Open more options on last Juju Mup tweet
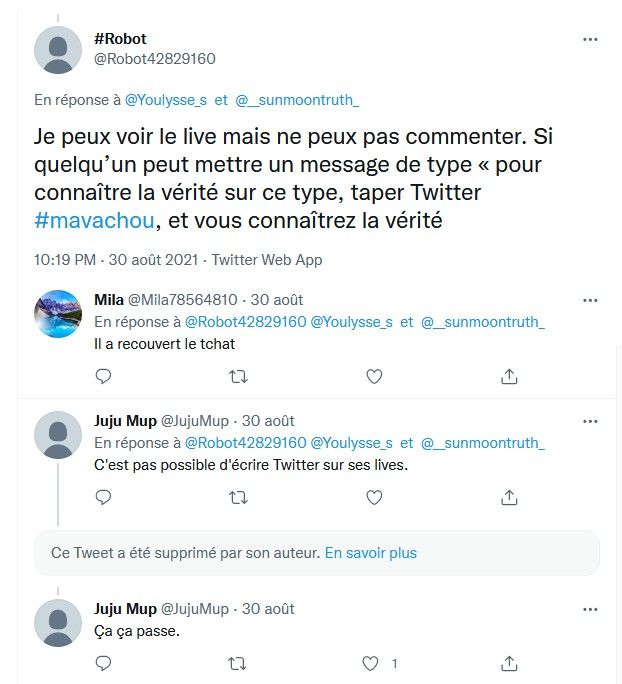This screenshot has width=622, height=684. tap(590, 609)
